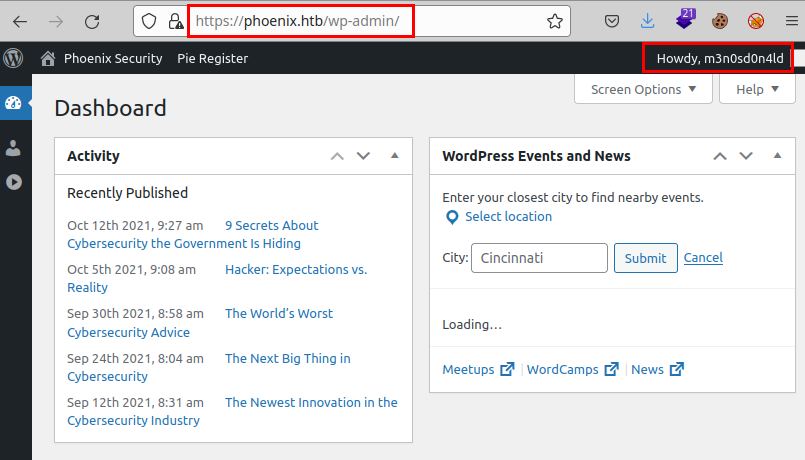Open the Profile user sidebar icon

(13, 148)
